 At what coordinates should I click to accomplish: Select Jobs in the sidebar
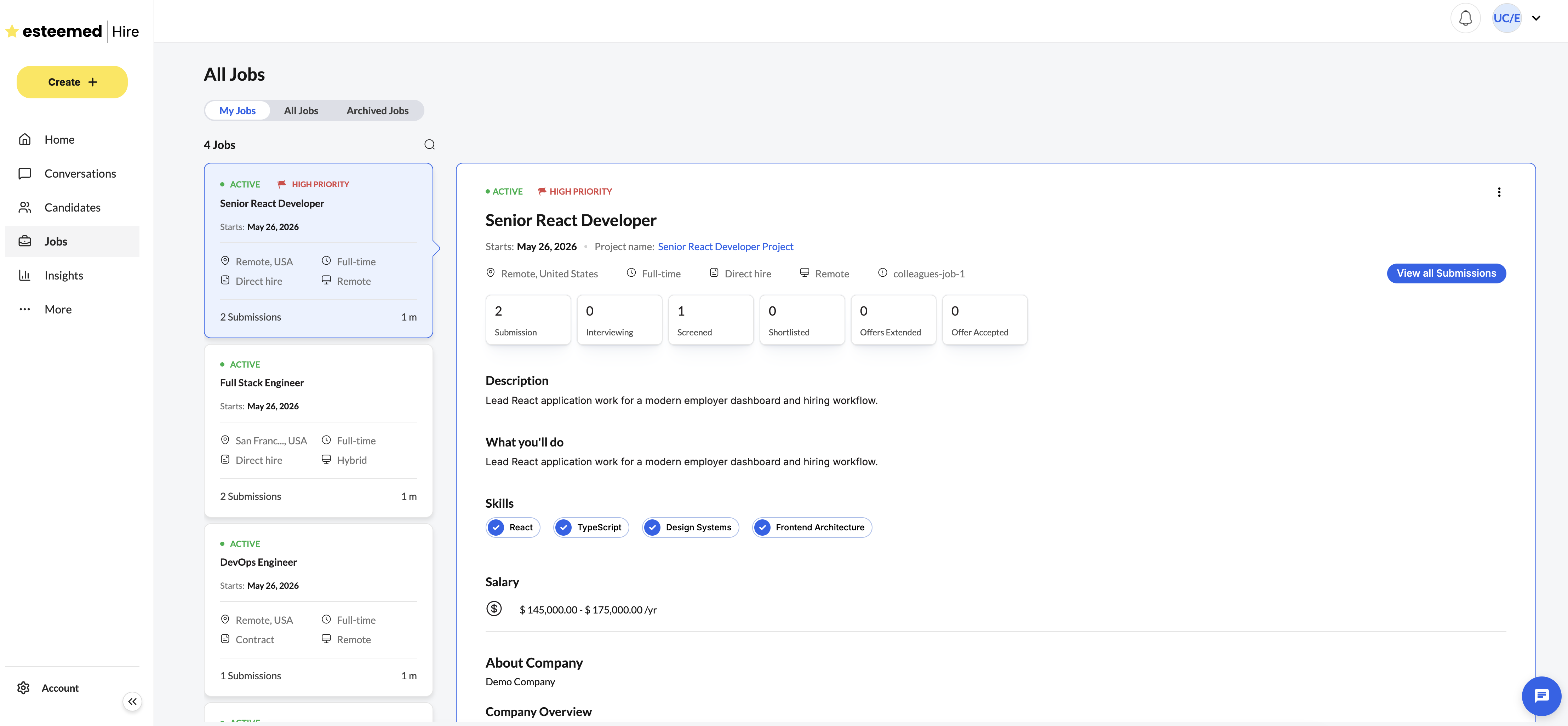(x=72, y=242)
